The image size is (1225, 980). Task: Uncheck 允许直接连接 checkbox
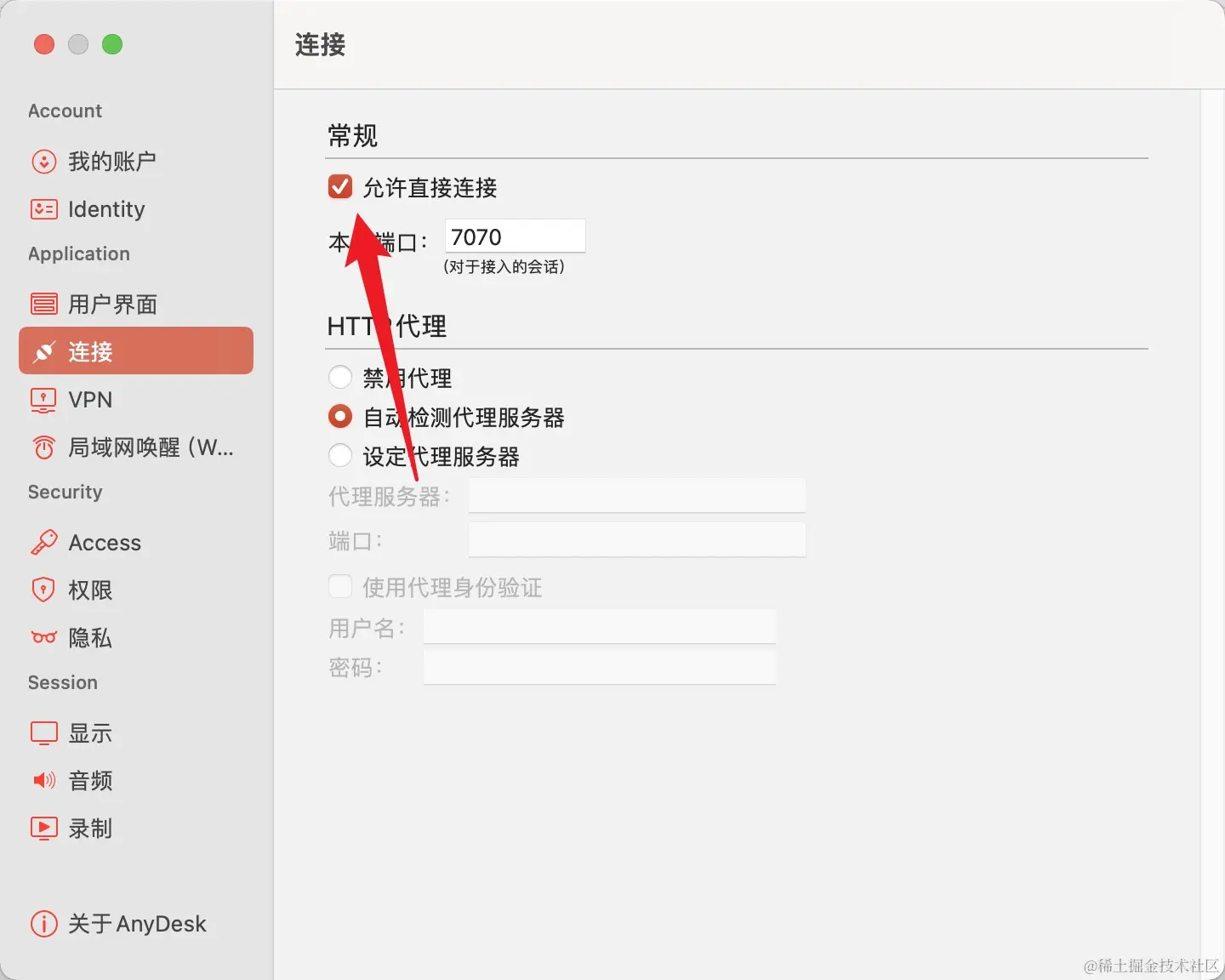coord(340,186)
